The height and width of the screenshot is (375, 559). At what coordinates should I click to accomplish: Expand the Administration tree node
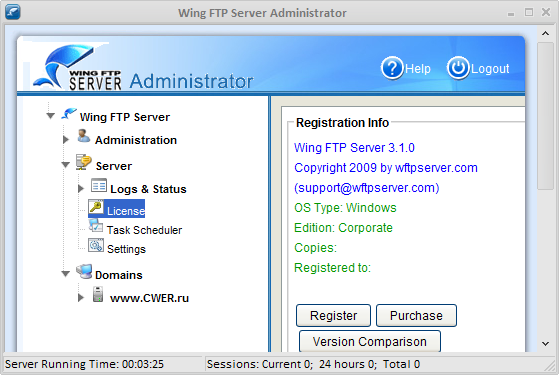coord(66,140)
